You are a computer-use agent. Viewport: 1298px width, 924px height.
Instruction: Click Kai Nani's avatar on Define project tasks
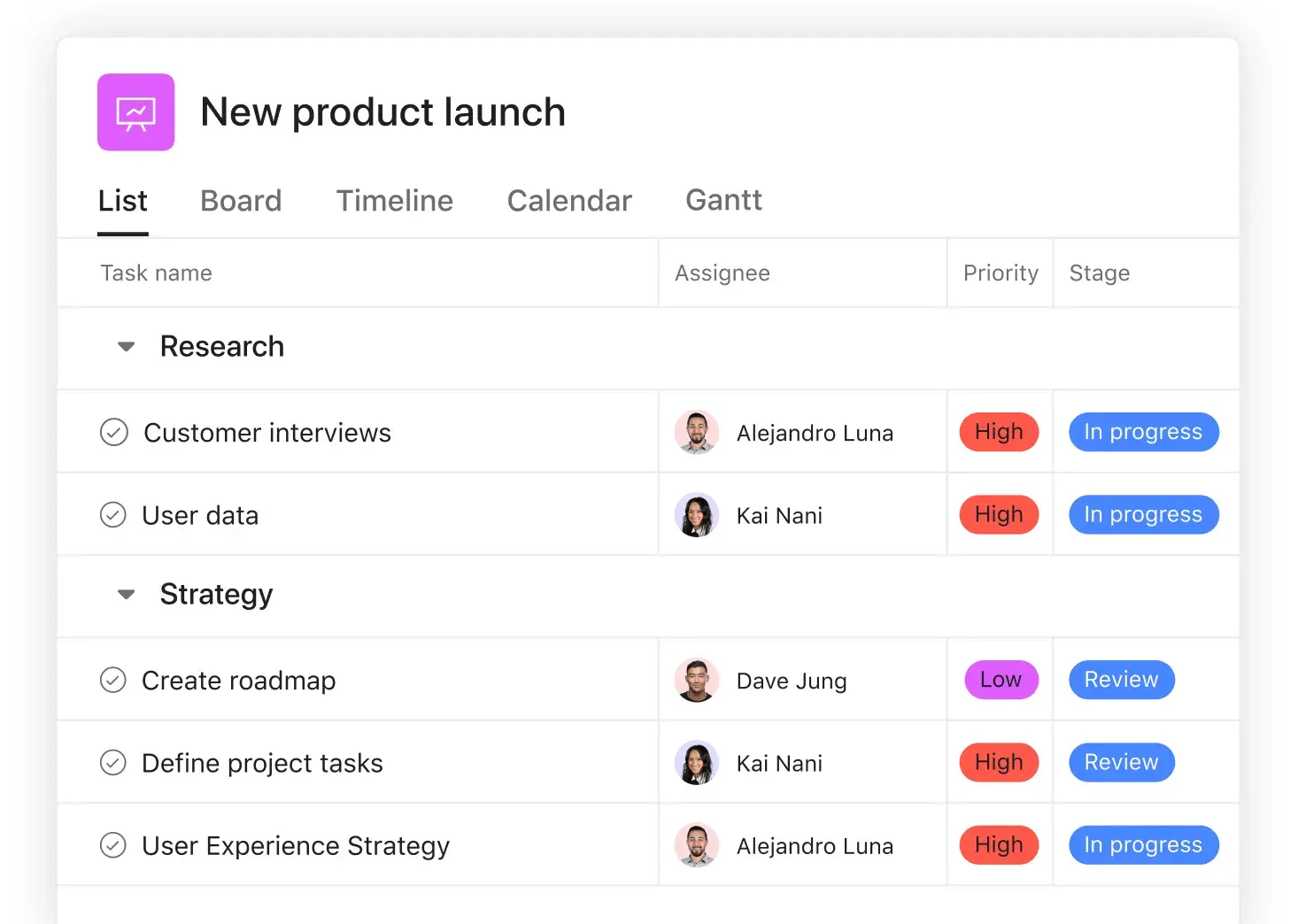697,763
